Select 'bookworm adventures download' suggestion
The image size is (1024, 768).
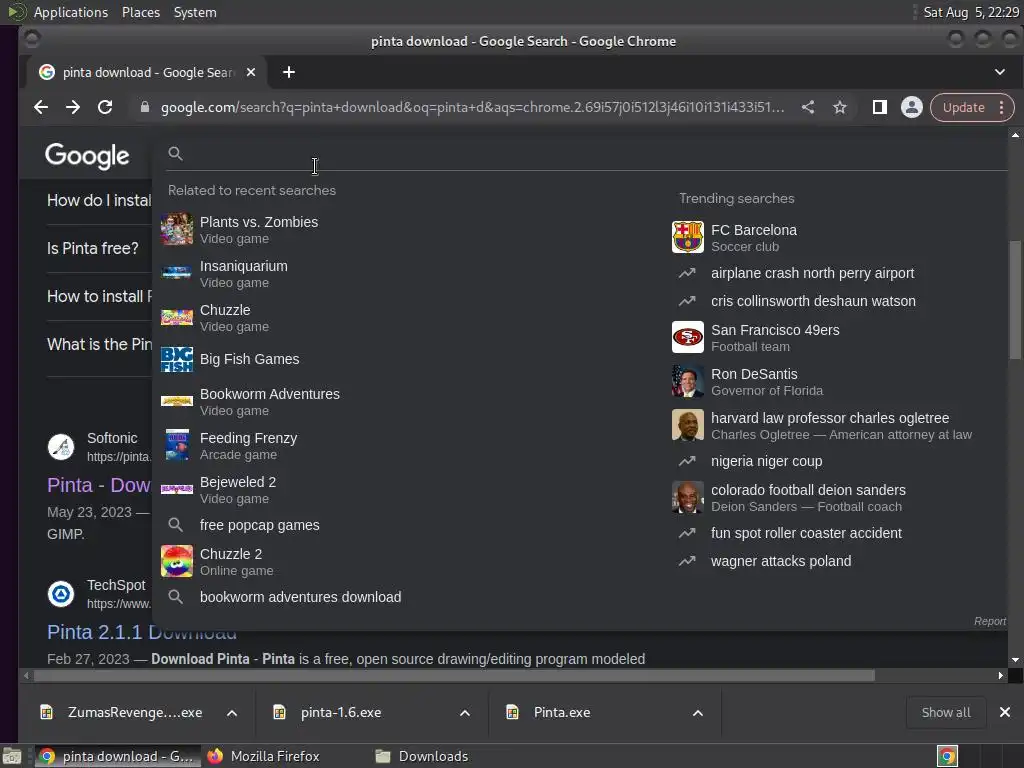(x=300, y=597)
